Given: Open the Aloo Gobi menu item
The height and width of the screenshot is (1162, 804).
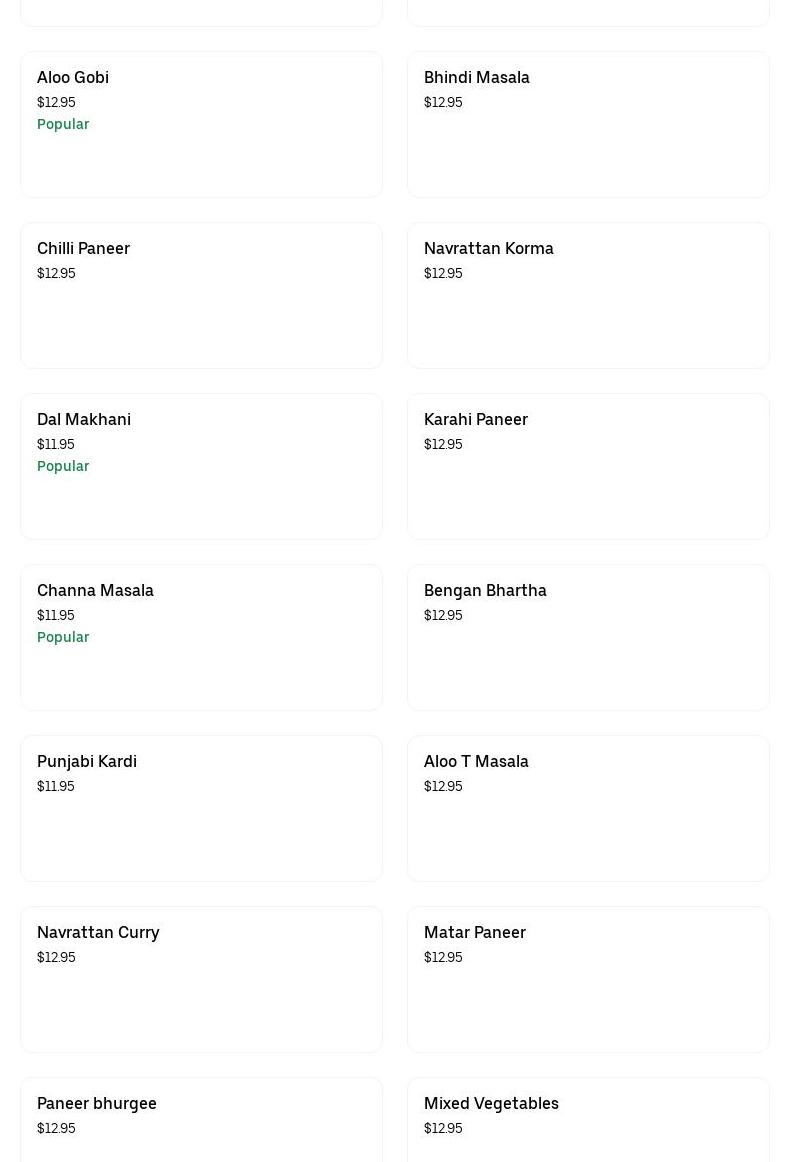Looking at the screenshot, I should [201, 125].
